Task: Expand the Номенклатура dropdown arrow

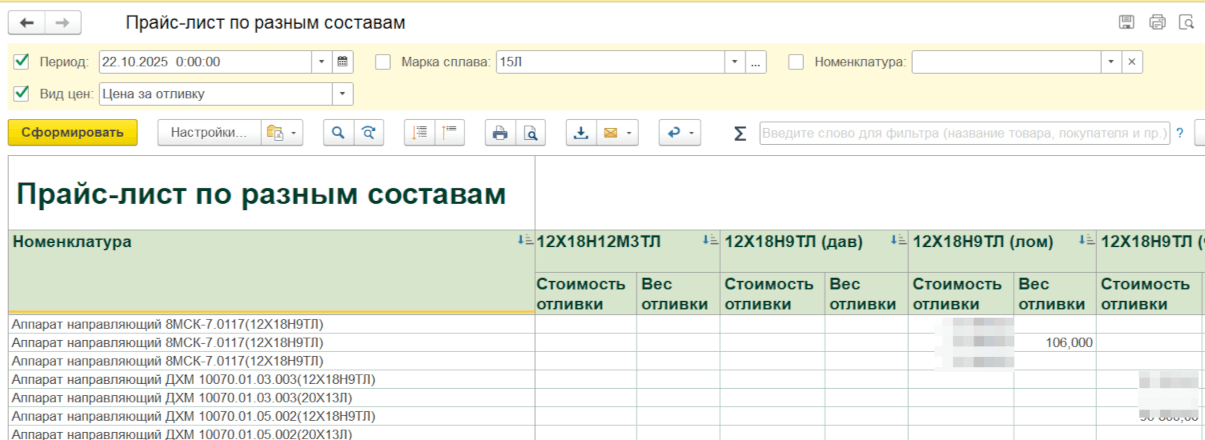Action: click(1111, 62)
